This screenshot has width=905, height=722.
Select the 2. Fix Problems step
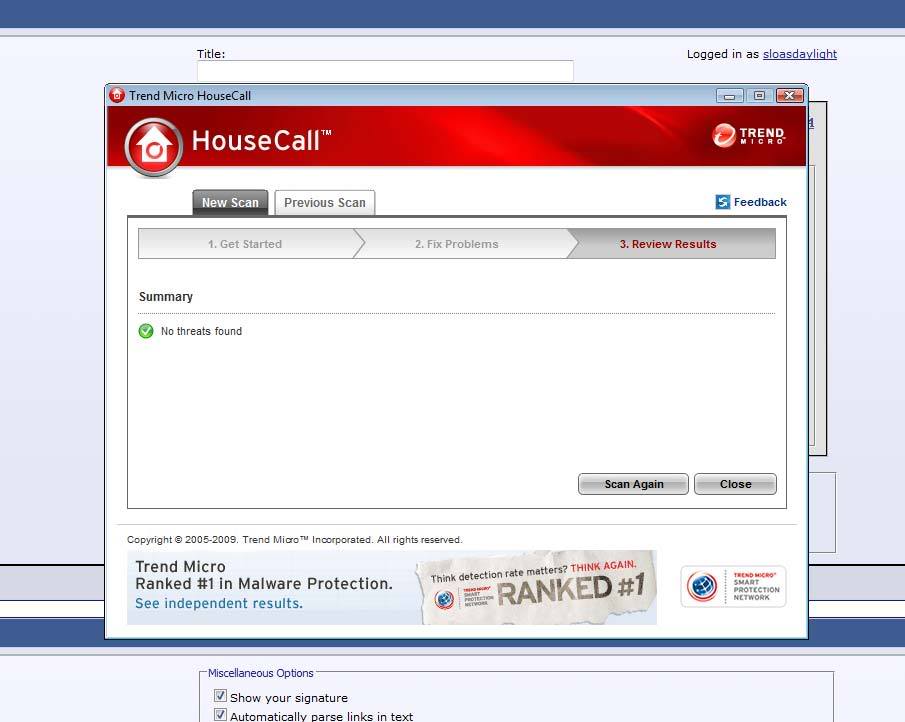(457, 244)
